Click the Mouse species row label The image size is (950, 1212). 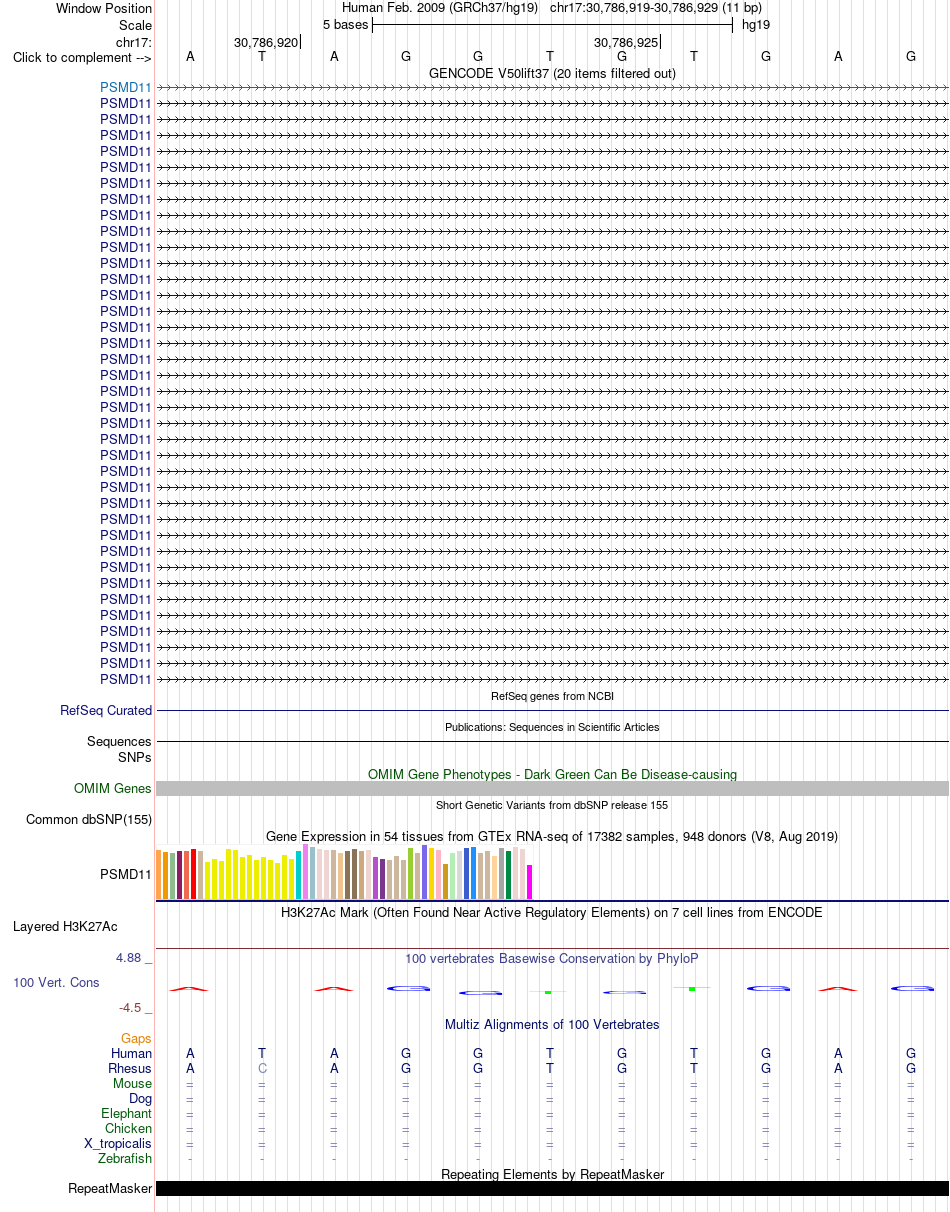132,1083
